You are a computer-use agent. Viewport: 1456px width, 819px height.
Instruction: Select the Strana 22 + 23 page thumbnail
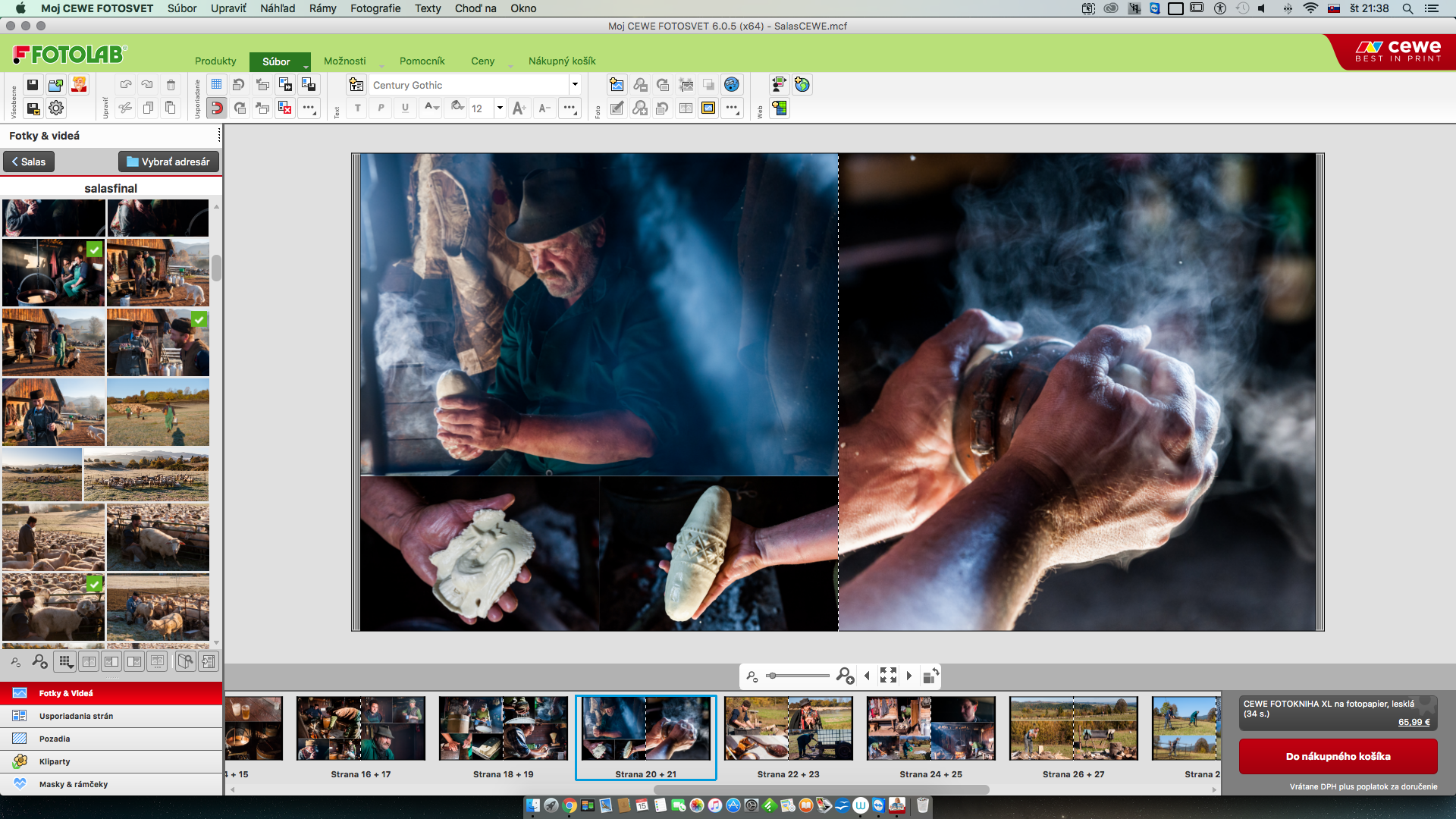[788, 730]
